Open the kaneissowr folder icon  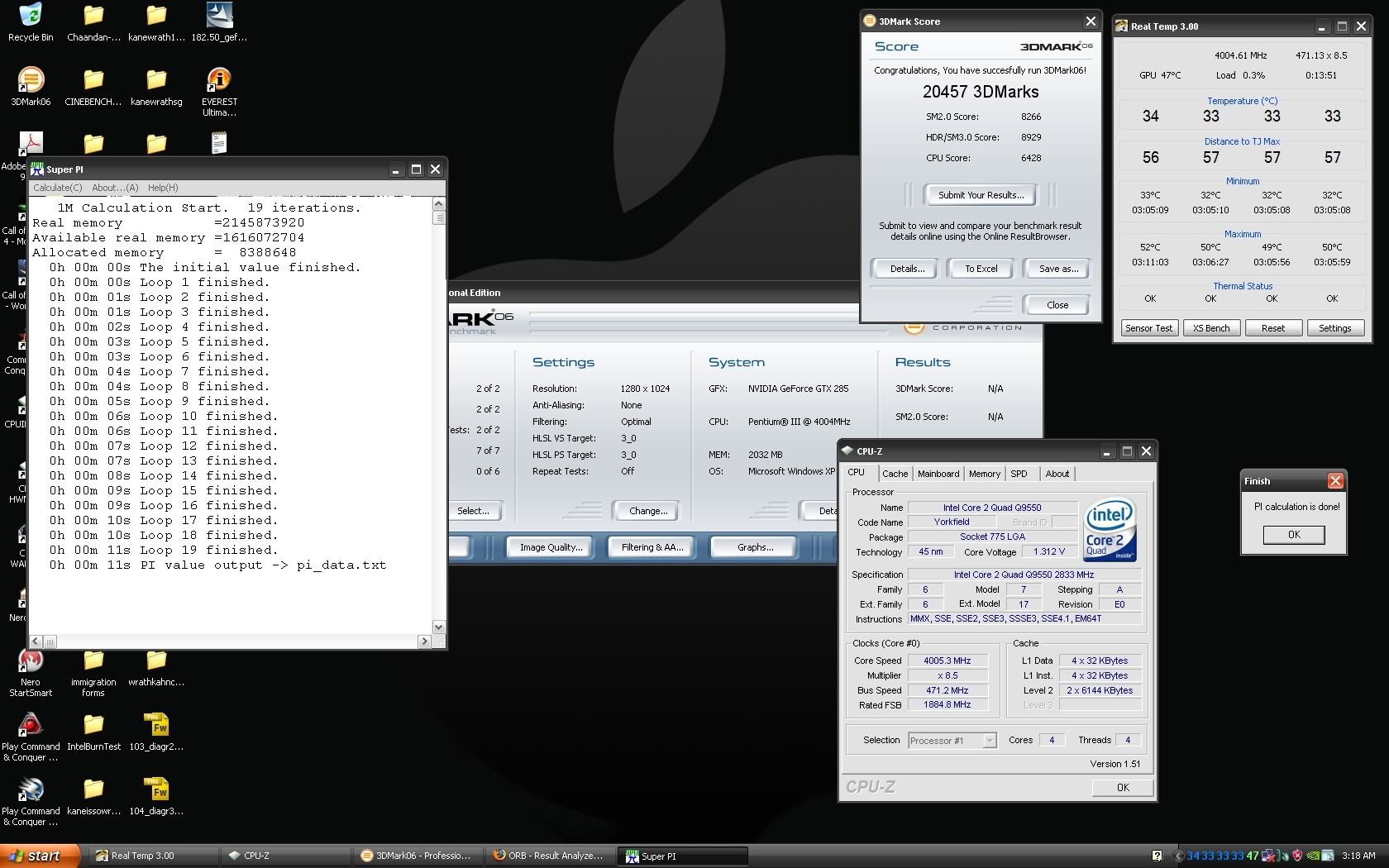click(93, 789)
